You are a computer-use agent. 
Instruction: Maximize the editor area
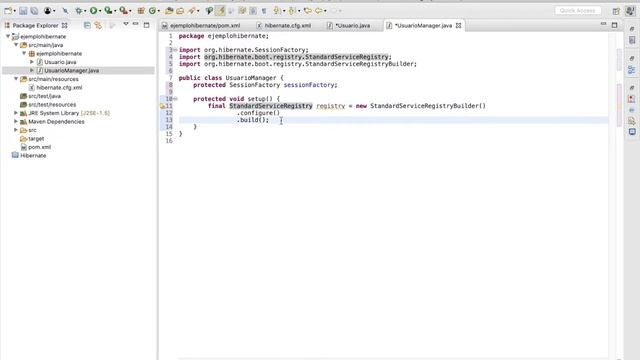coord(614,25)
